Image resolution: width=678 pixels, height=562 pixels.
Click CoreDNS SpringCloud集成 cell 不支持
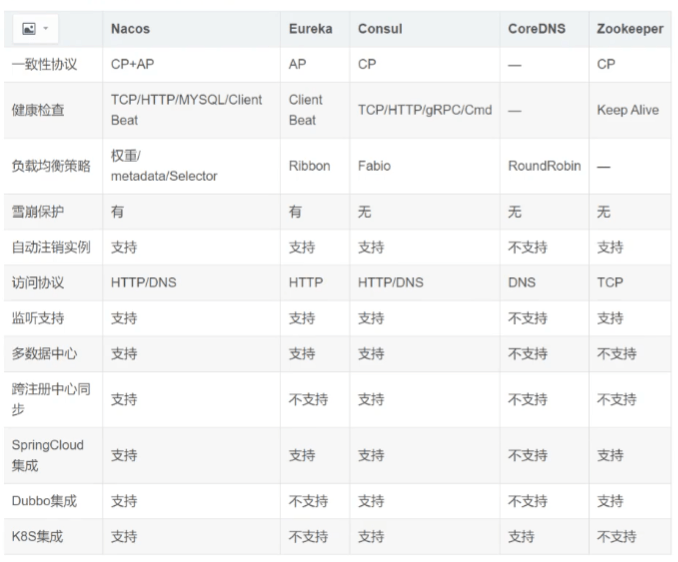click(x=528, y=455)
